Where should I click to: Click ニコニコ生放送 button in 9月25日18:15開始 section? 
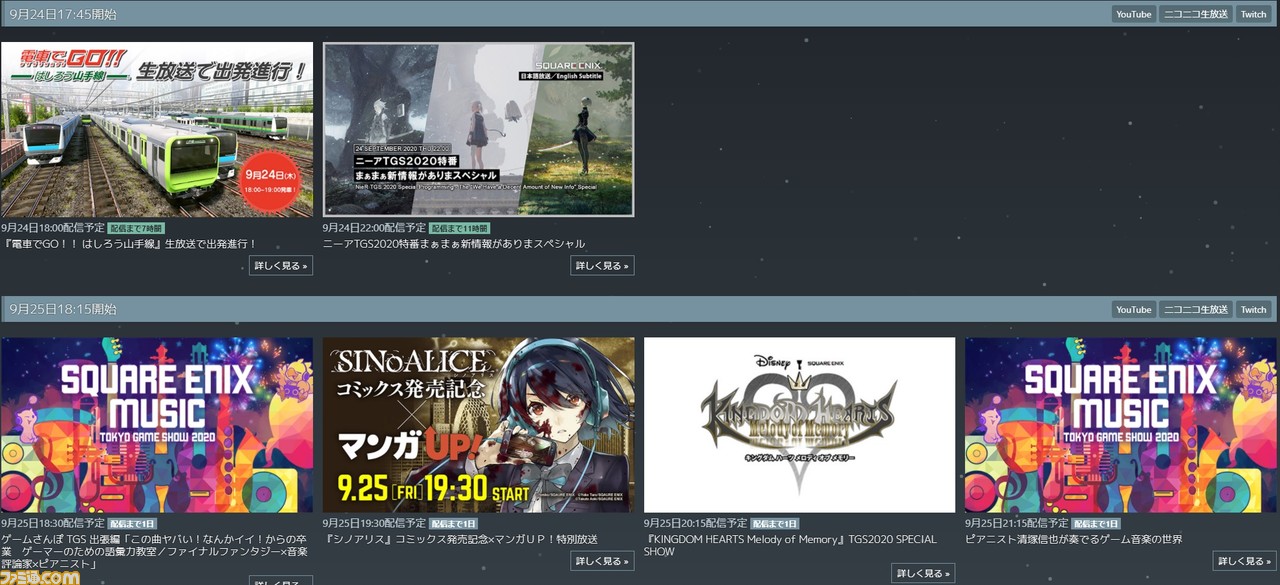[x=1195, y=310]
